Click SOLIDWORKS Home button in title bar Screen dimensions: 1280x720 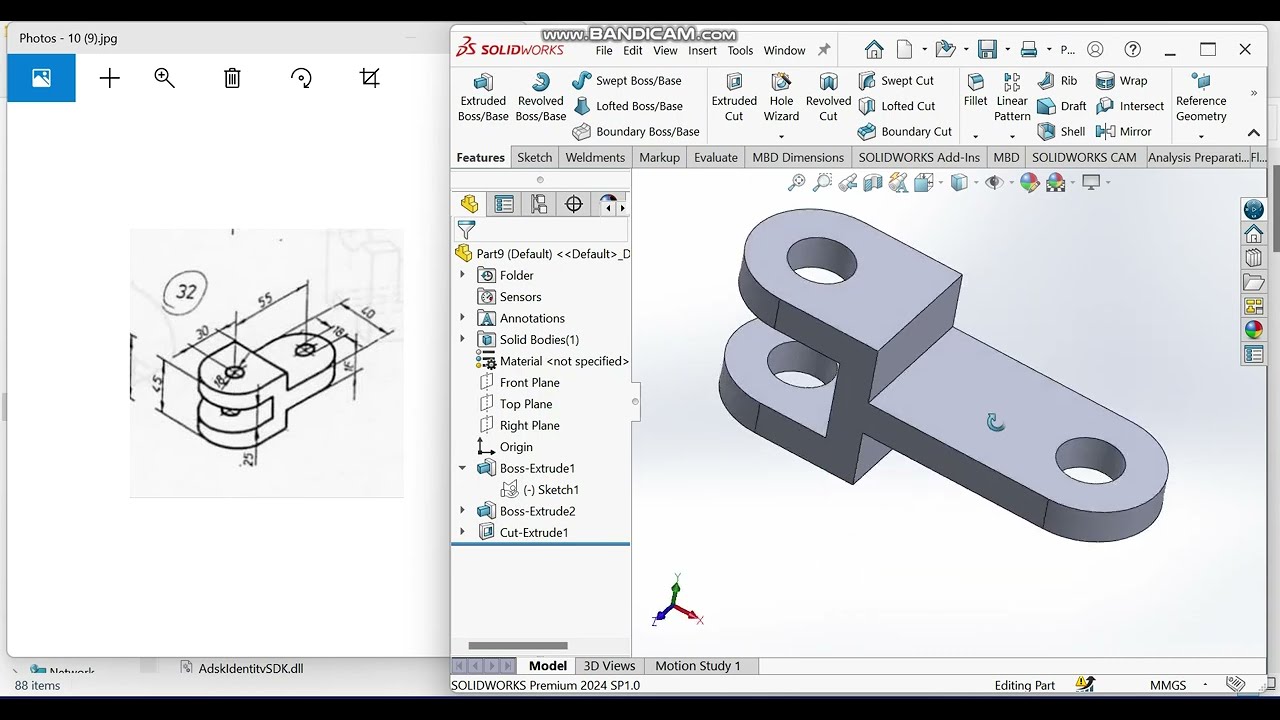874,49
